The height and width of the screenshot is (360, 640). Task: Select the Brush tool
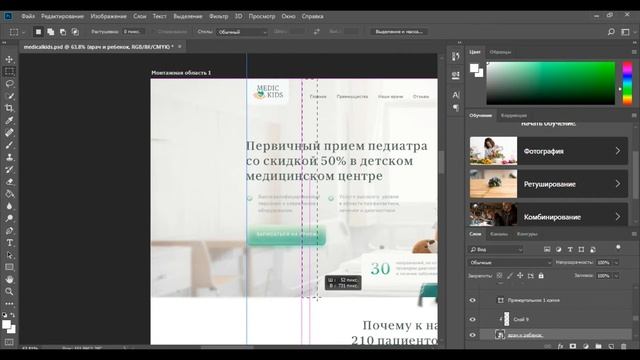click(9, 145)
